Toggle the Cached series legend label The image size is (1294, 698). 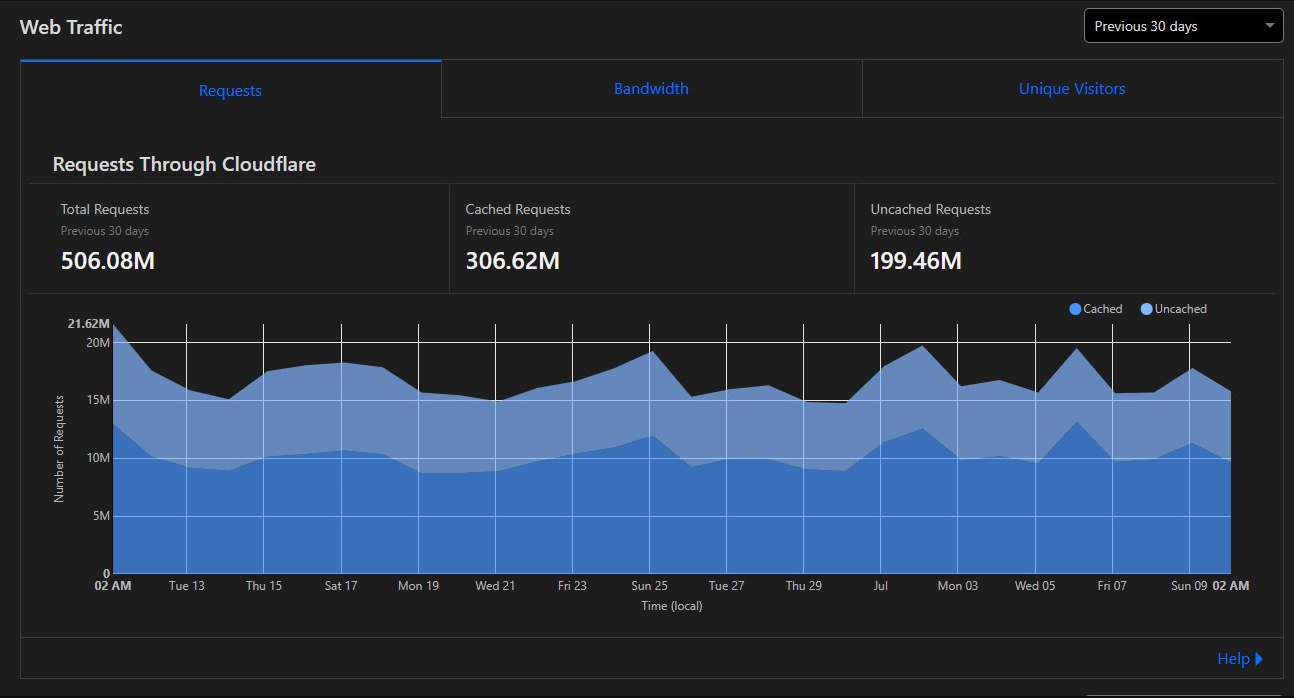[1102, 309]
